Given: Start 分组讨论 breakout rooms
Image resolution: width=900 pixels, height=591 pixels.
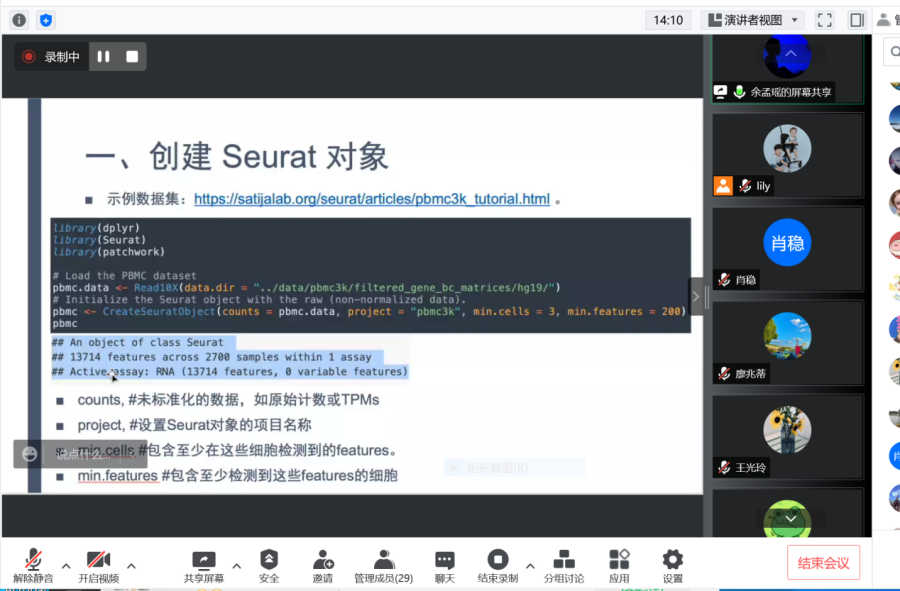Looking at the screenshot, I should coord(564,565).
